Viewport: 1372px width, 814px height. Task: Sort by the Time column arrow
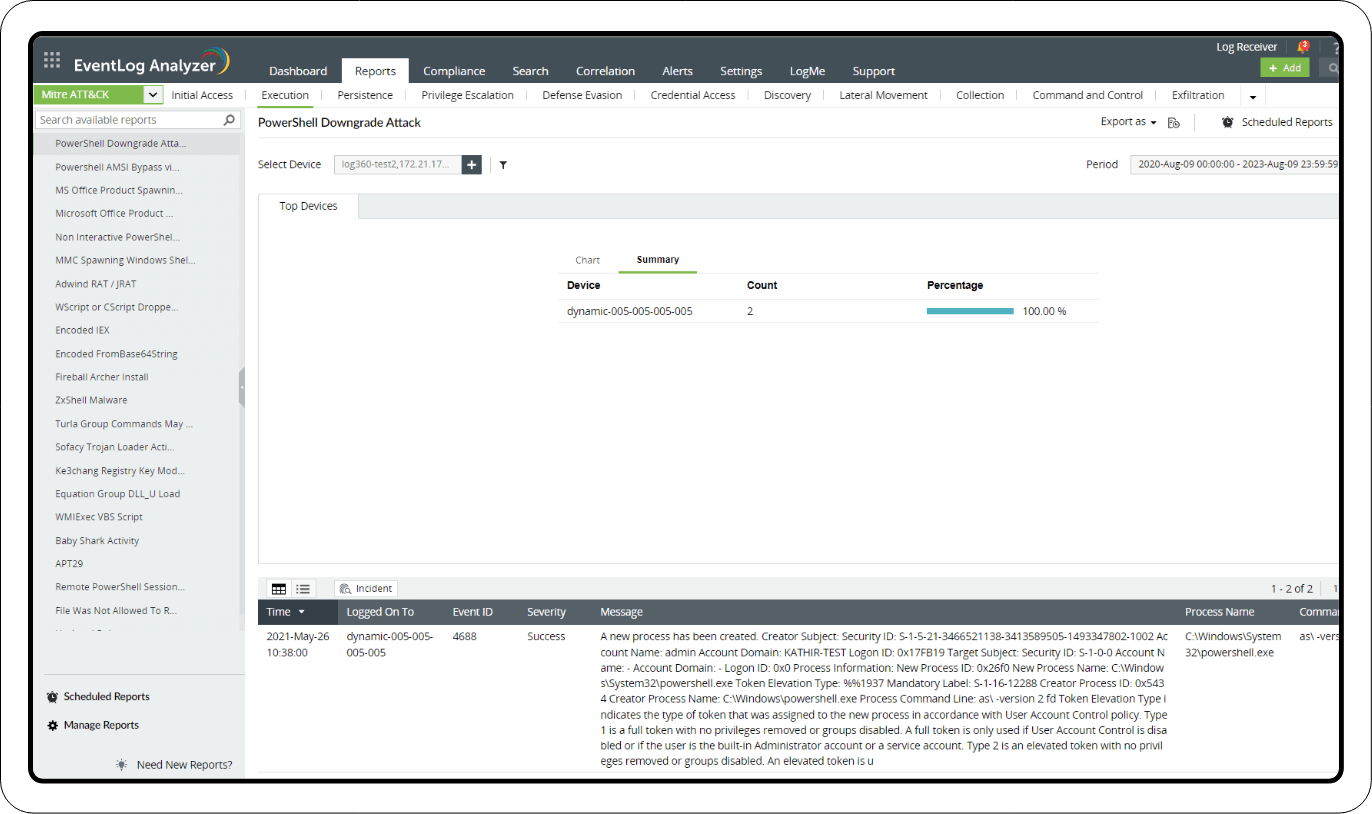tap(302, 612)
